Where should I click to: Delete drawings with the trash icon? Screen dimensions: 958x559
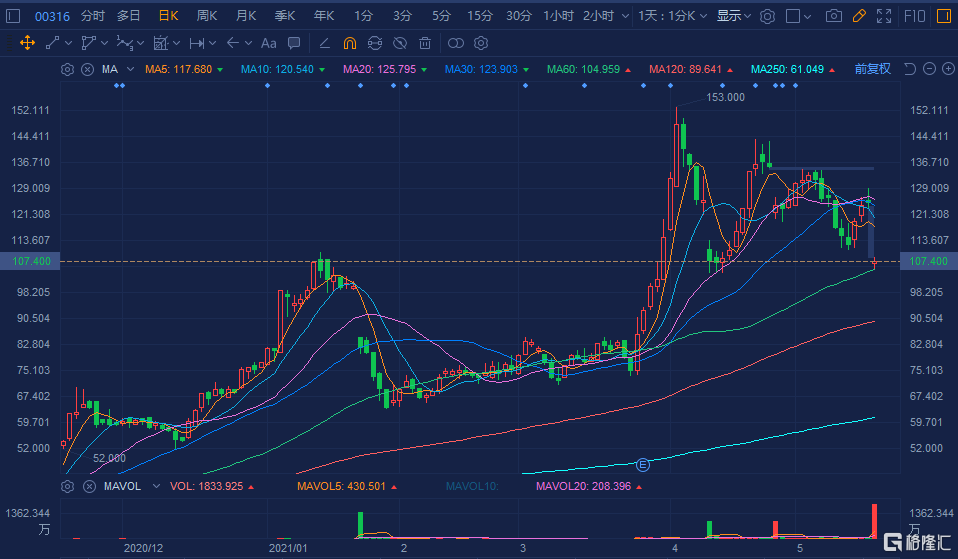tap(425, 43)
